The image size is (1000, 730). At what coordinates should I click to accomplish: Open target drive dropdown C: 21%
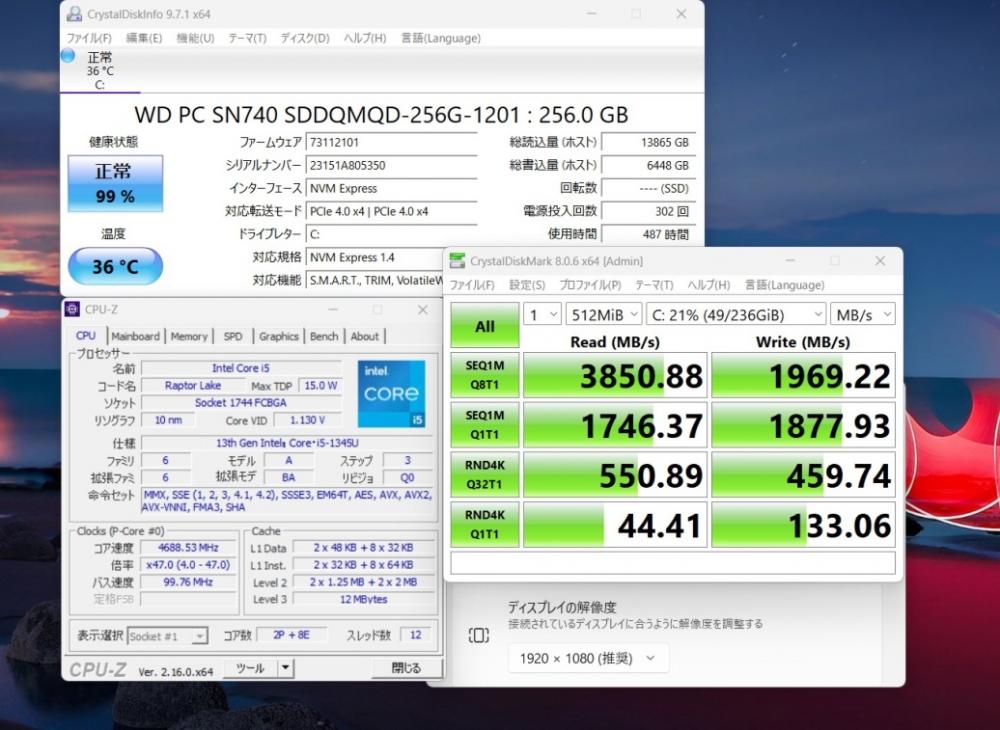click(736, 314)
